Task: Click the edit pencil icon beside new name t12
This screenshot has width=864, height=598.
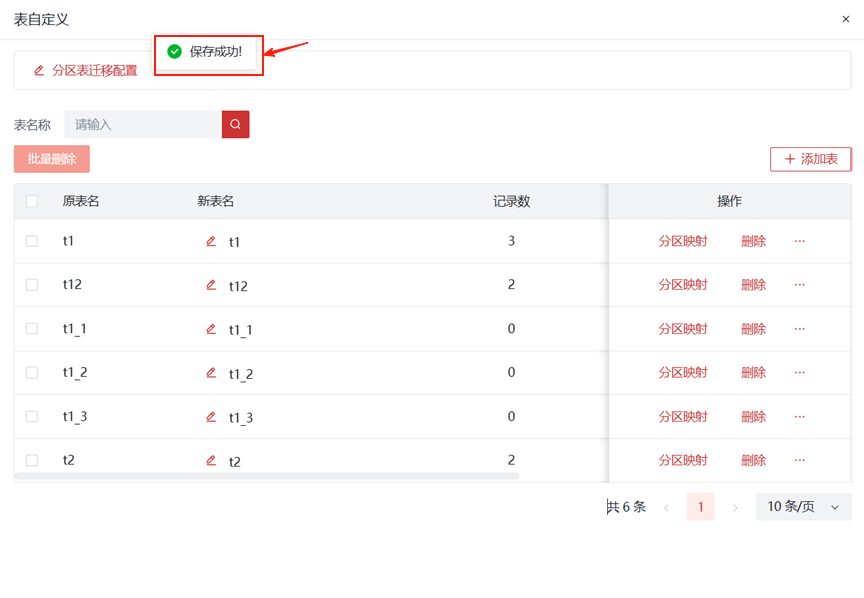Action: [x=210, y=285]
